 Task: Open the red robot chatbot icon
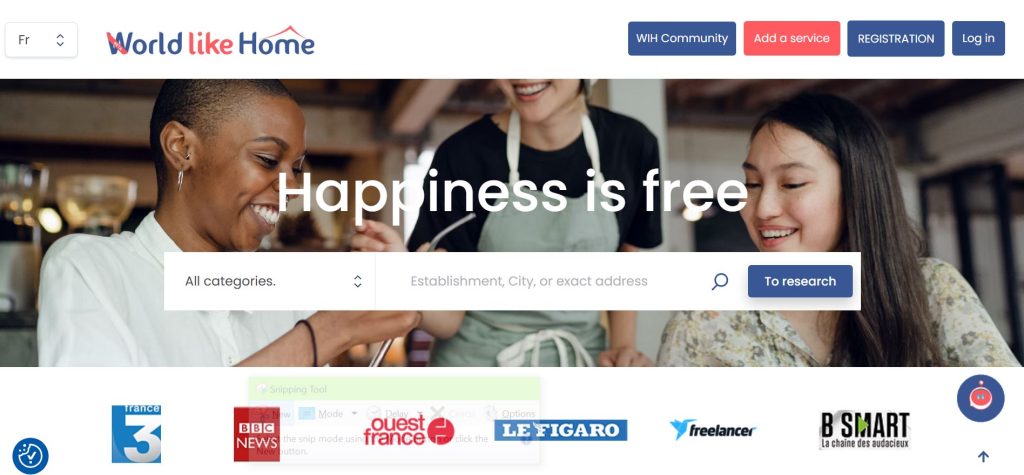click(980, 398)
